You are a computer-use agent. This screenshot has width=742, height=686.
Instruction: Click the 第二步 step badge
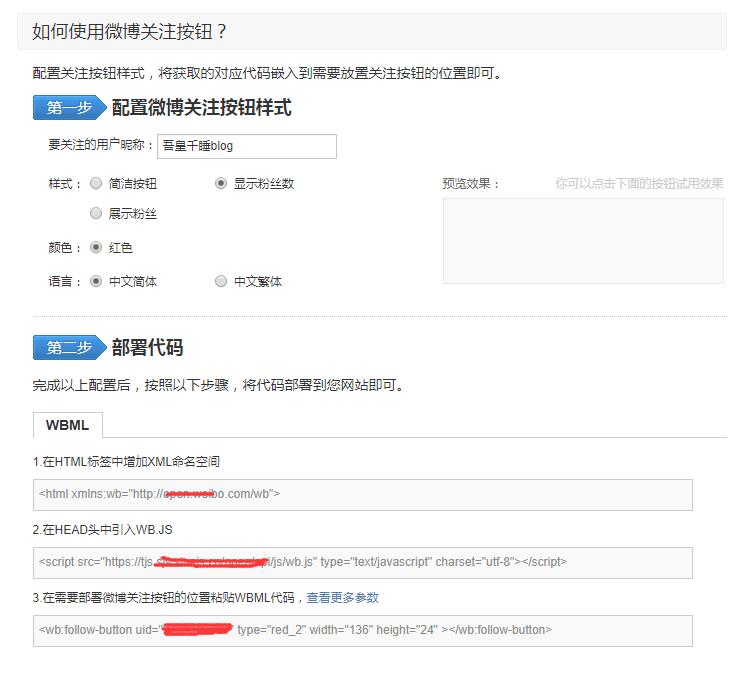point(68,348)
